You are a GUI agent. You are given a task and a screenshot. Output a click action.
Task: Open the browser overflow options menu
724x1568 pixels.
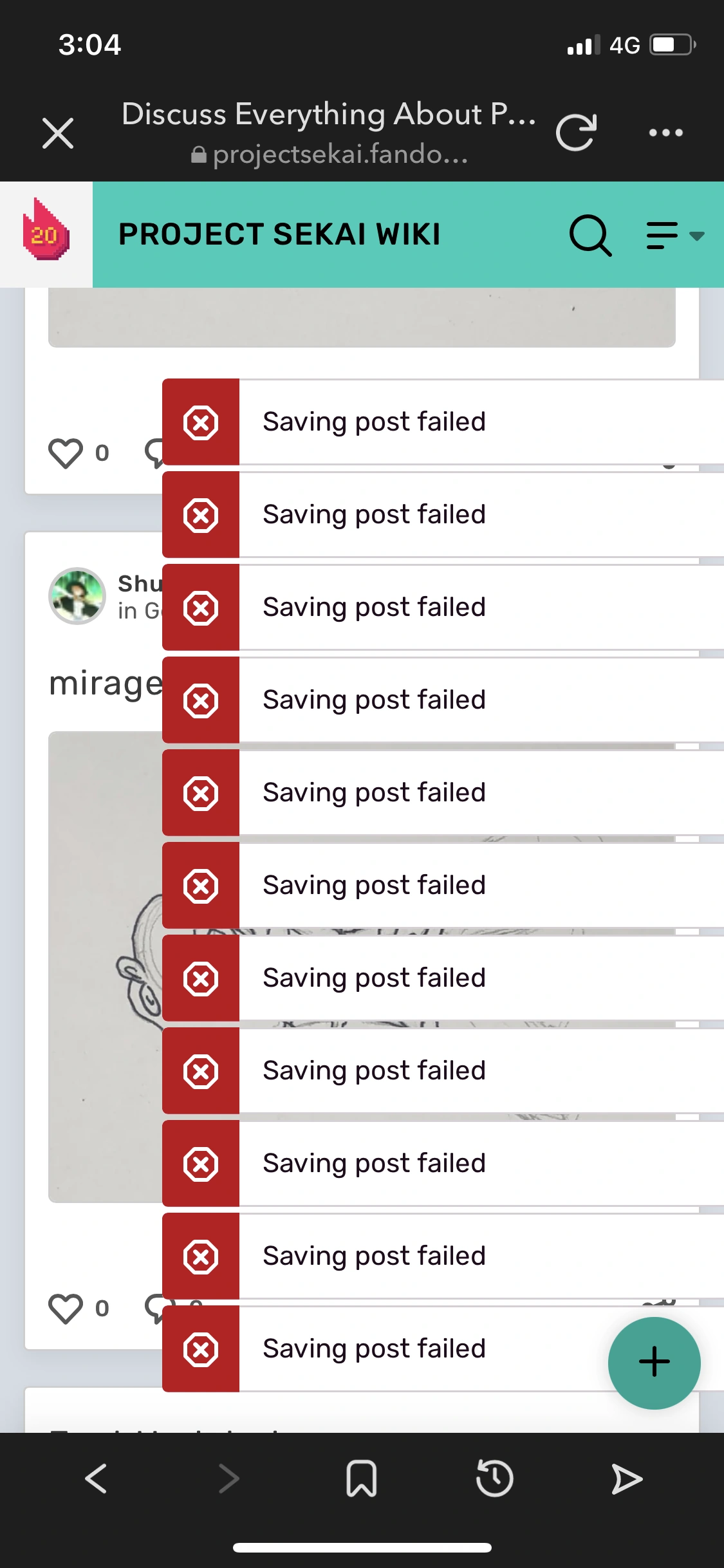point(665,132)
